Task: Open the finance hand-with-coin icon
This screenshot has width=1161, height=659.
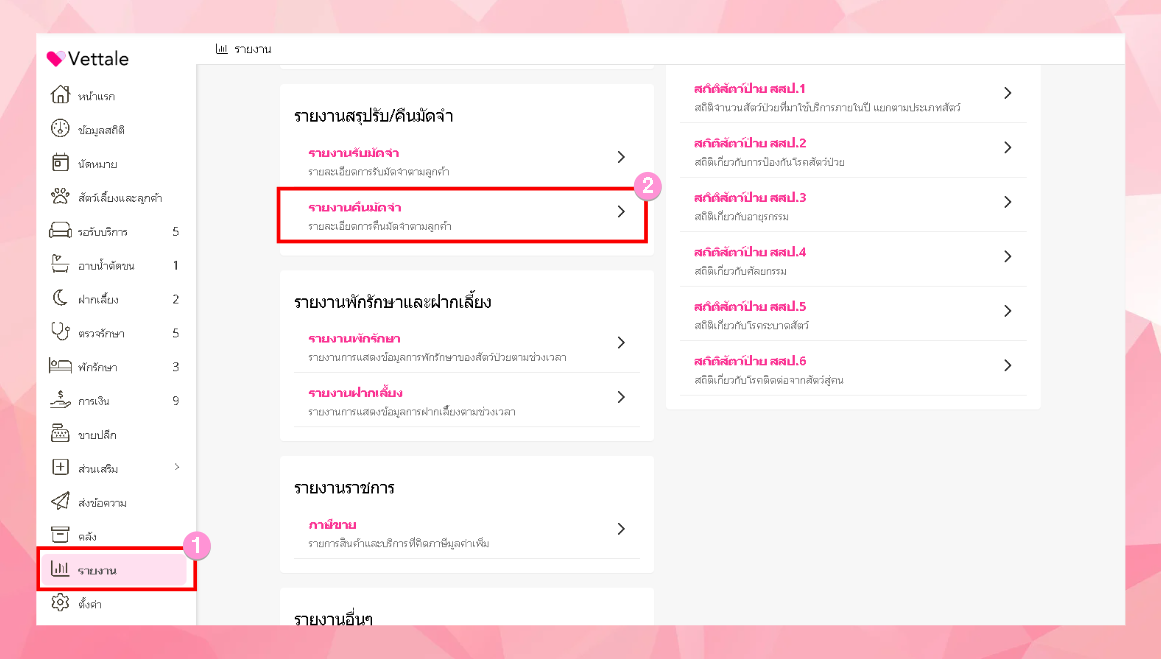Action: [x=60, y=400]
